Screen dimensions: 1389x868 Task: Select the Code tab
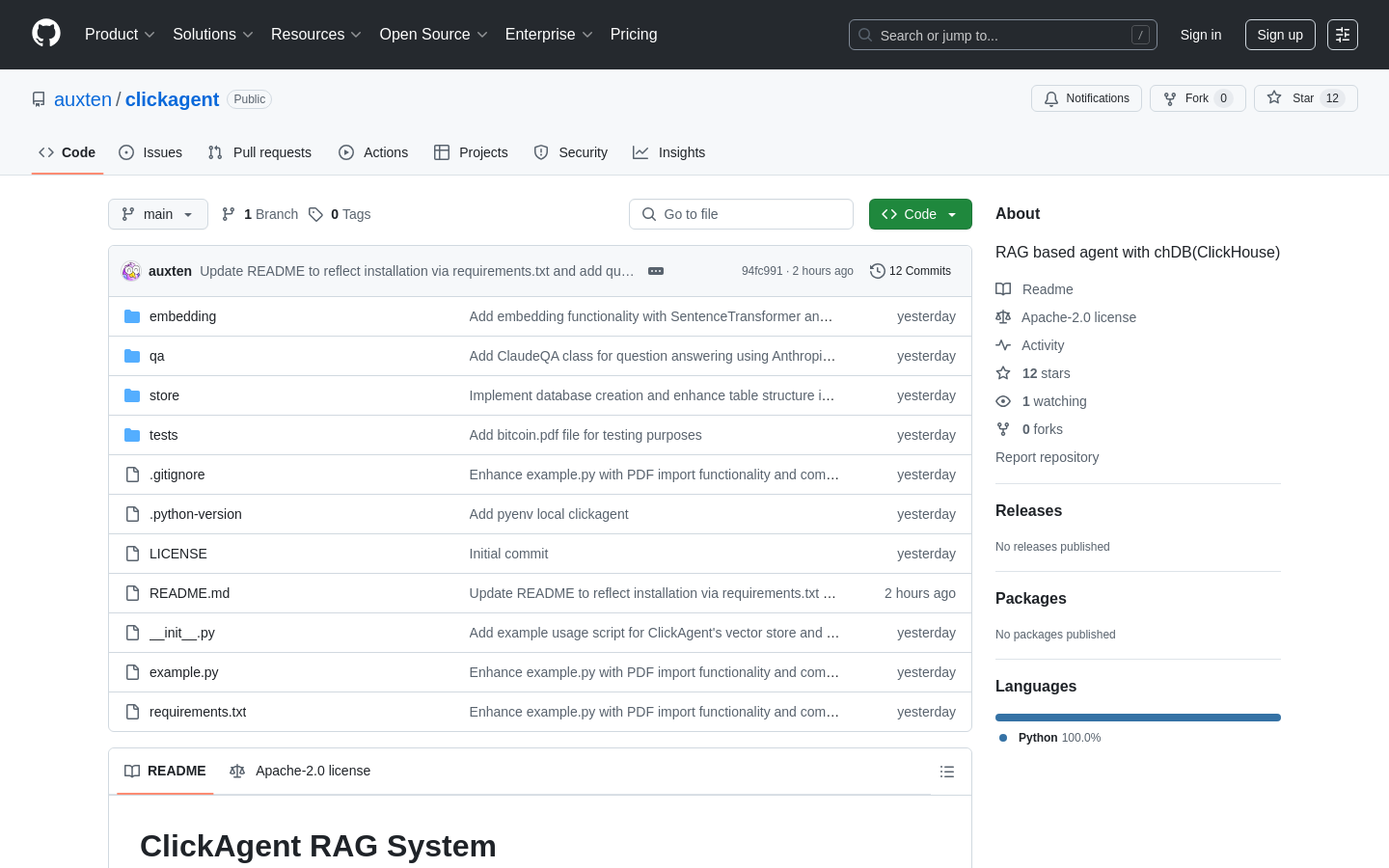[68, 152]
